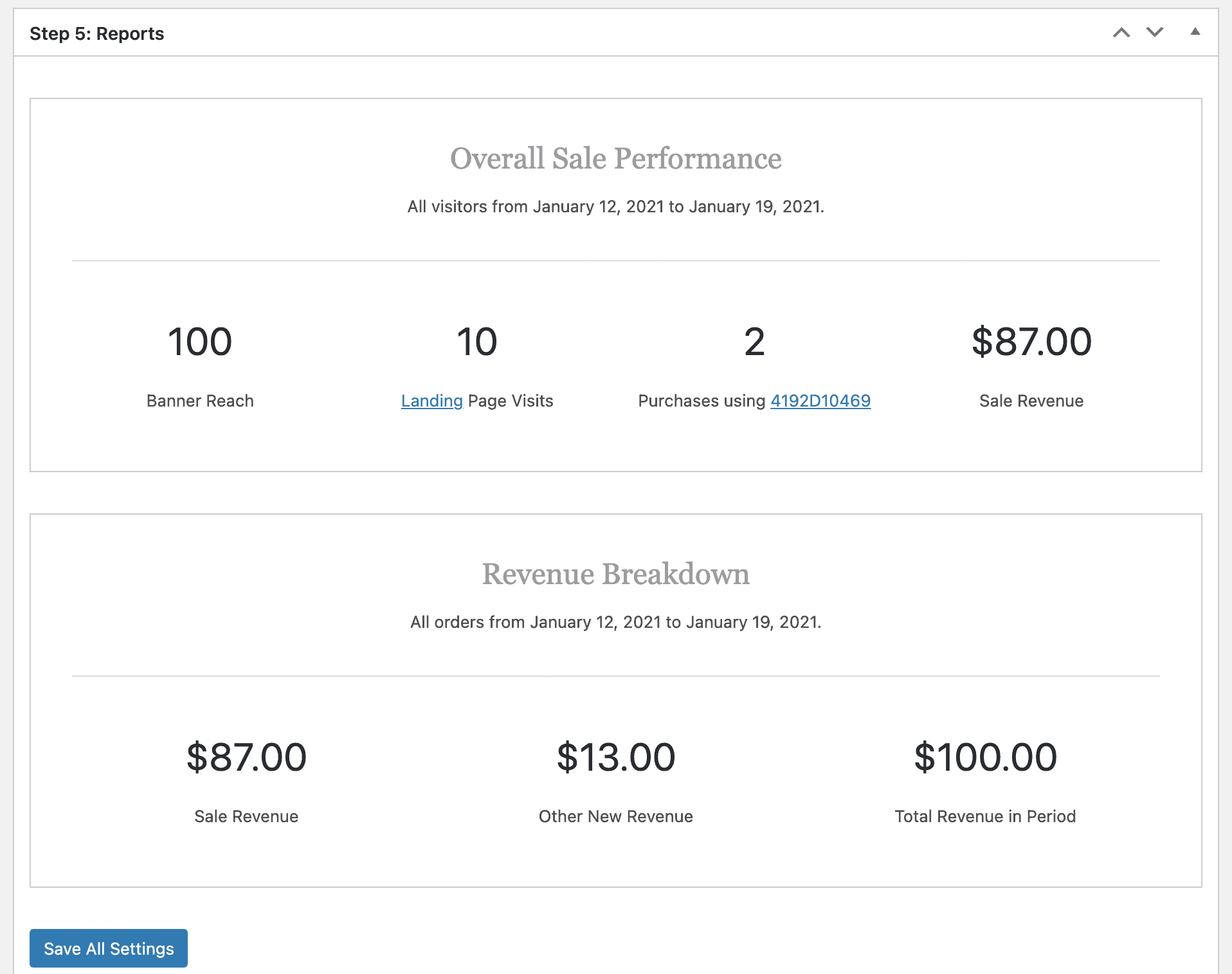Click the Other New Revenue label
The width and height of the screenshot is (1232, 974).
point(616,816)
